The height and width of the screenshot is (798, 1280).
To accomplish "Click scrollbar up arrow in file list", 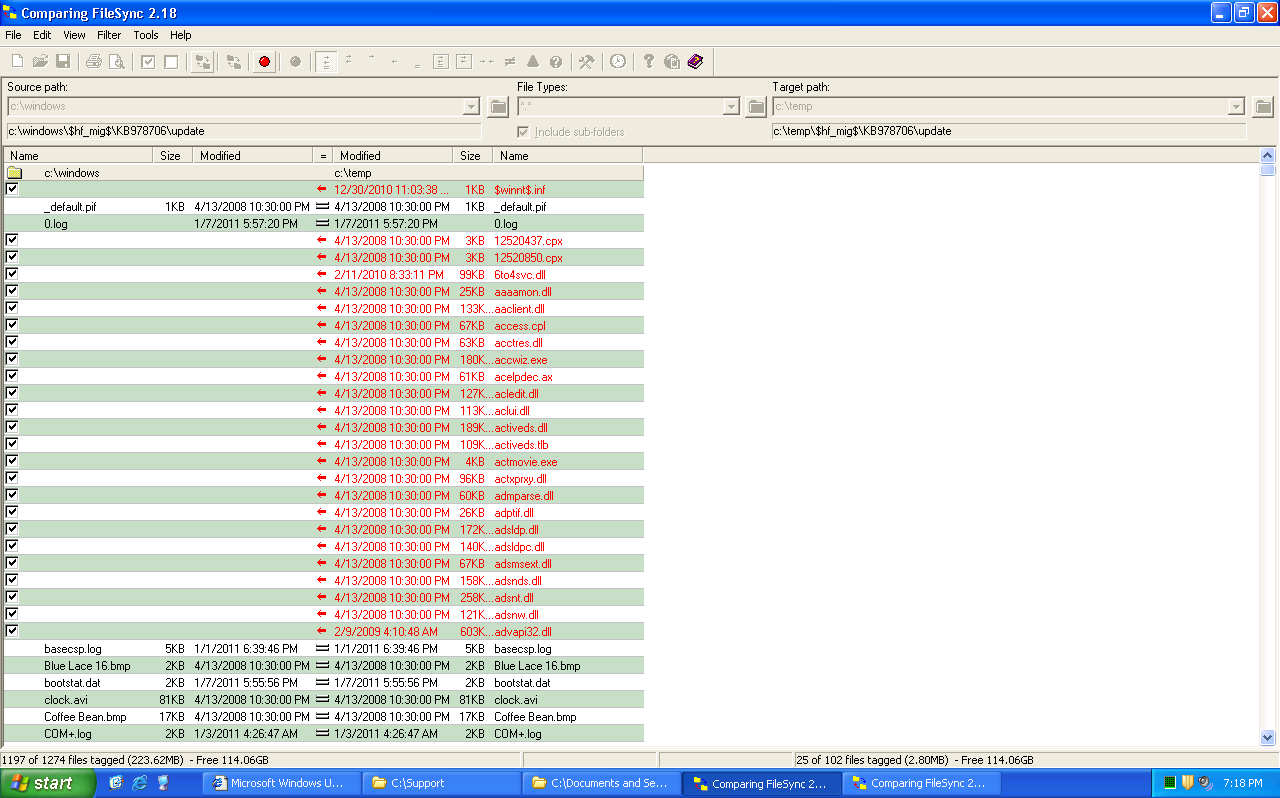I will (1268, 155).
